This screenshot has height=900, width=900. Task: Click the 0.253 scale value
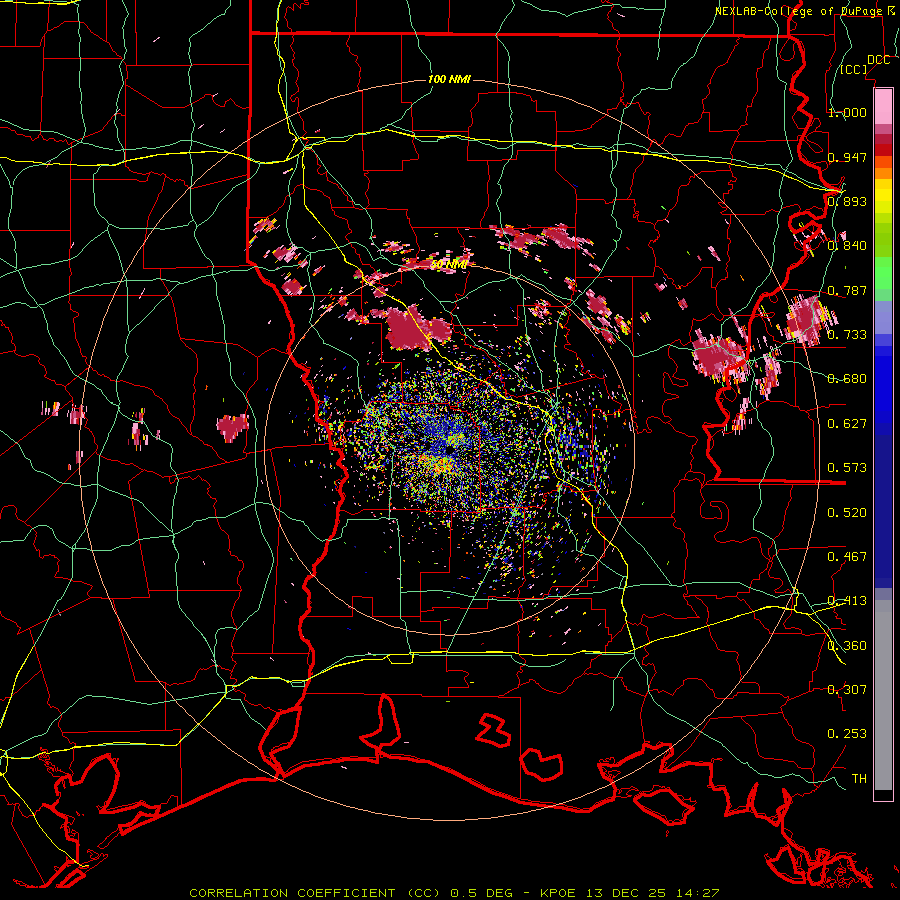pos(847,734)
